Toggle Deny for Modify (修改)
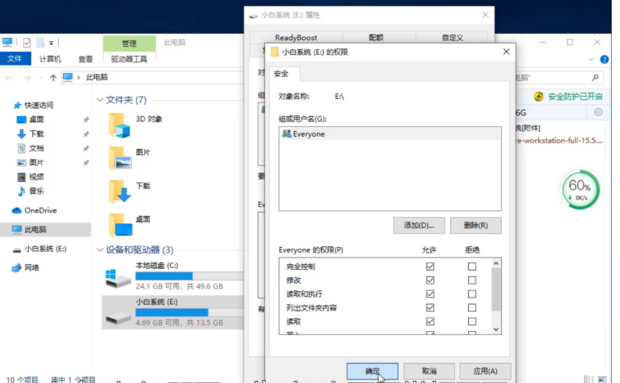The height and width of the screenshot is (383, 620). point(472,280)
